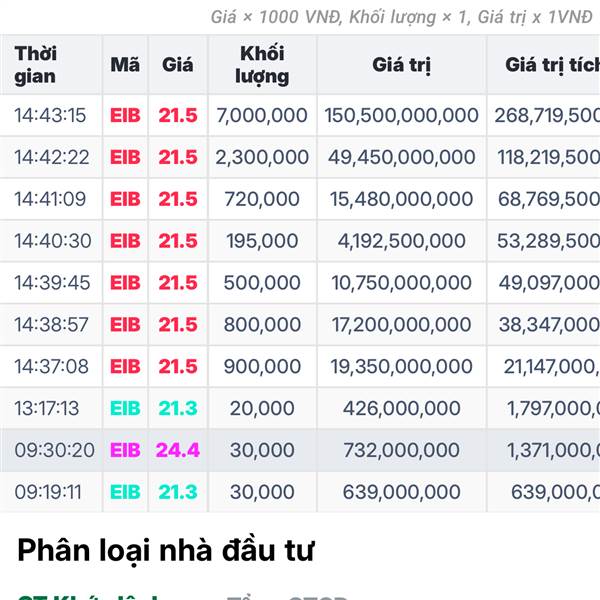
Task: Open the EIB link at 14:43:15
Action: point(125,115)
